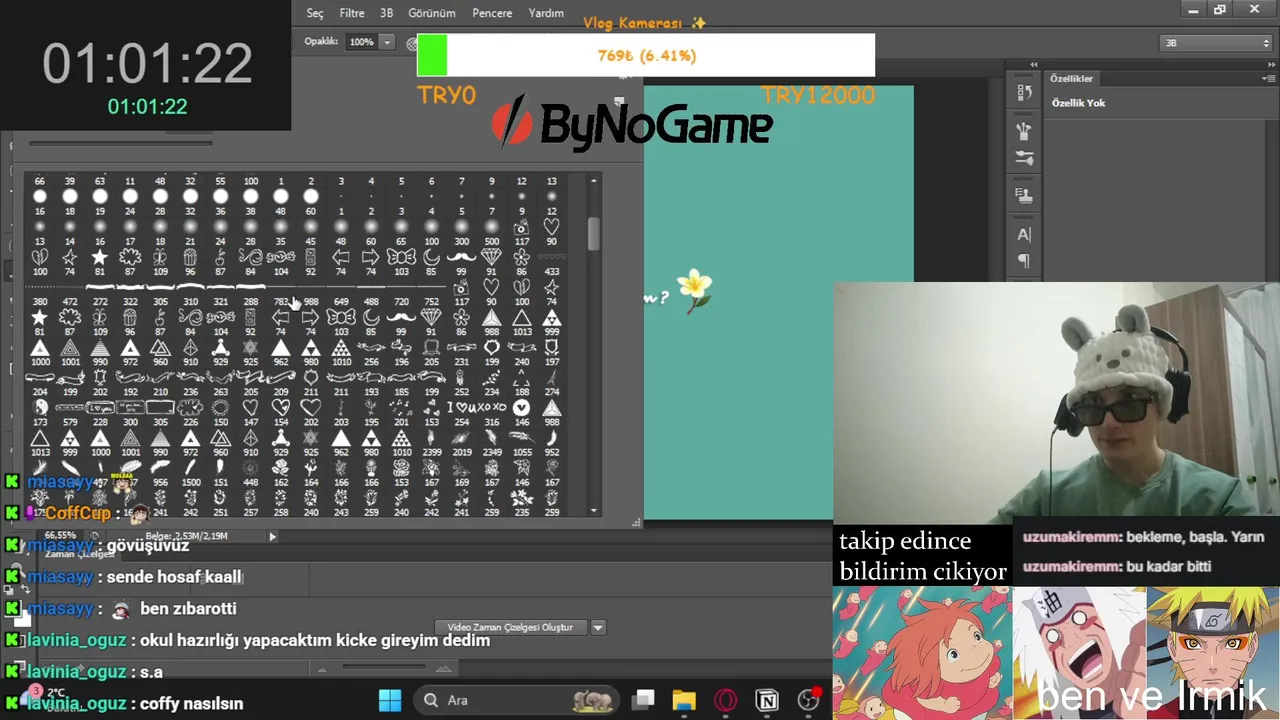Open the Pencere menu
Image resolution: width=1280 pixels, height=720 pixels.
click(492, 13)
